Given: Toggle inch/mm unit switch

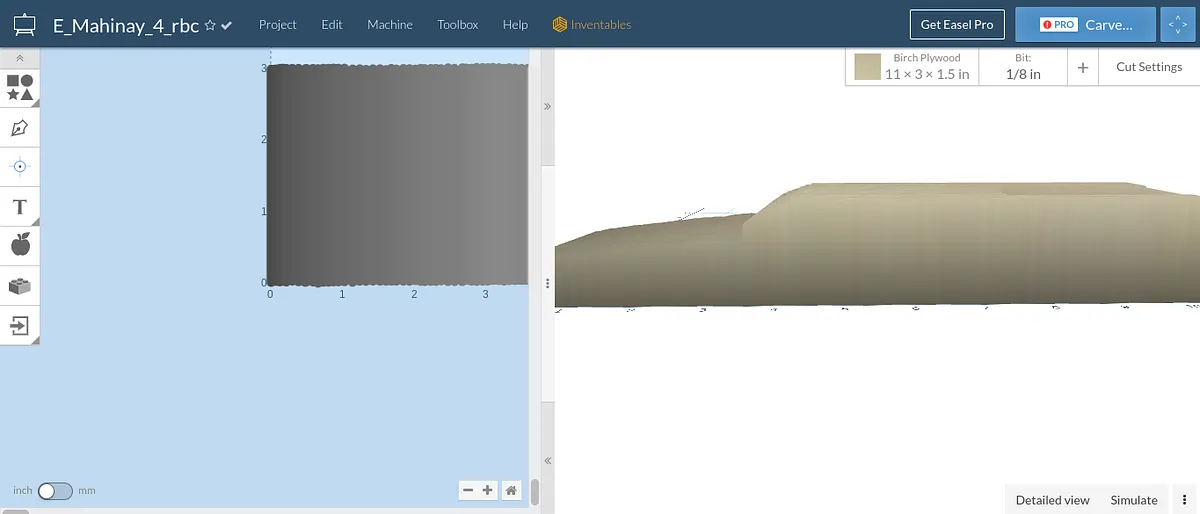Looking at the screenshot, I should (55, 491).
